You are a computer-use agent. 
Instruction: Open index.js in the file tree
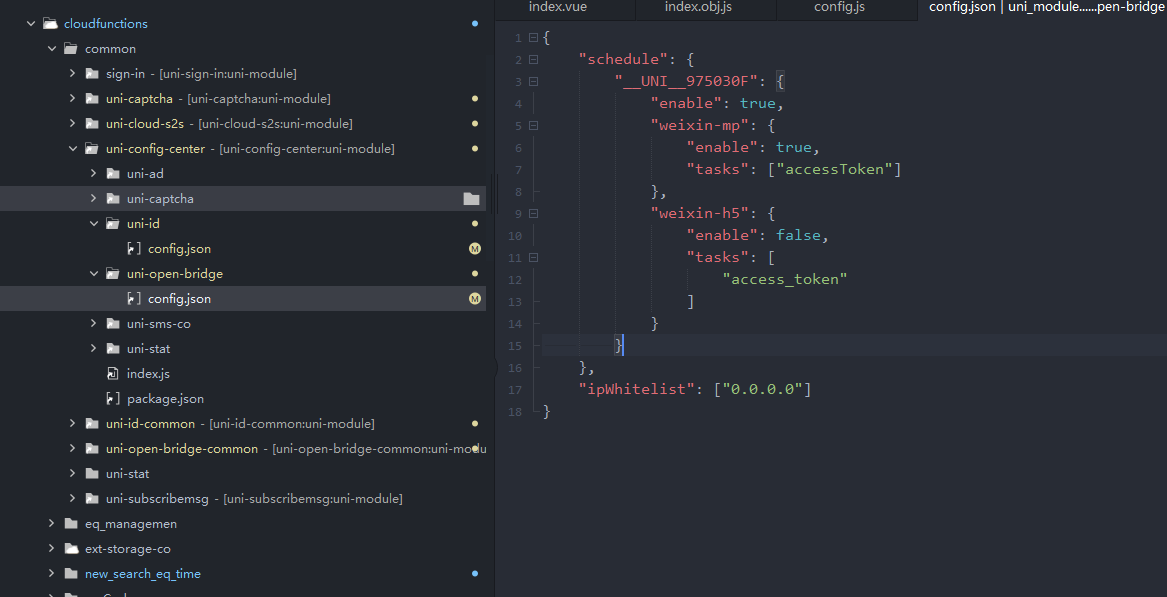[x=148, y=374]
